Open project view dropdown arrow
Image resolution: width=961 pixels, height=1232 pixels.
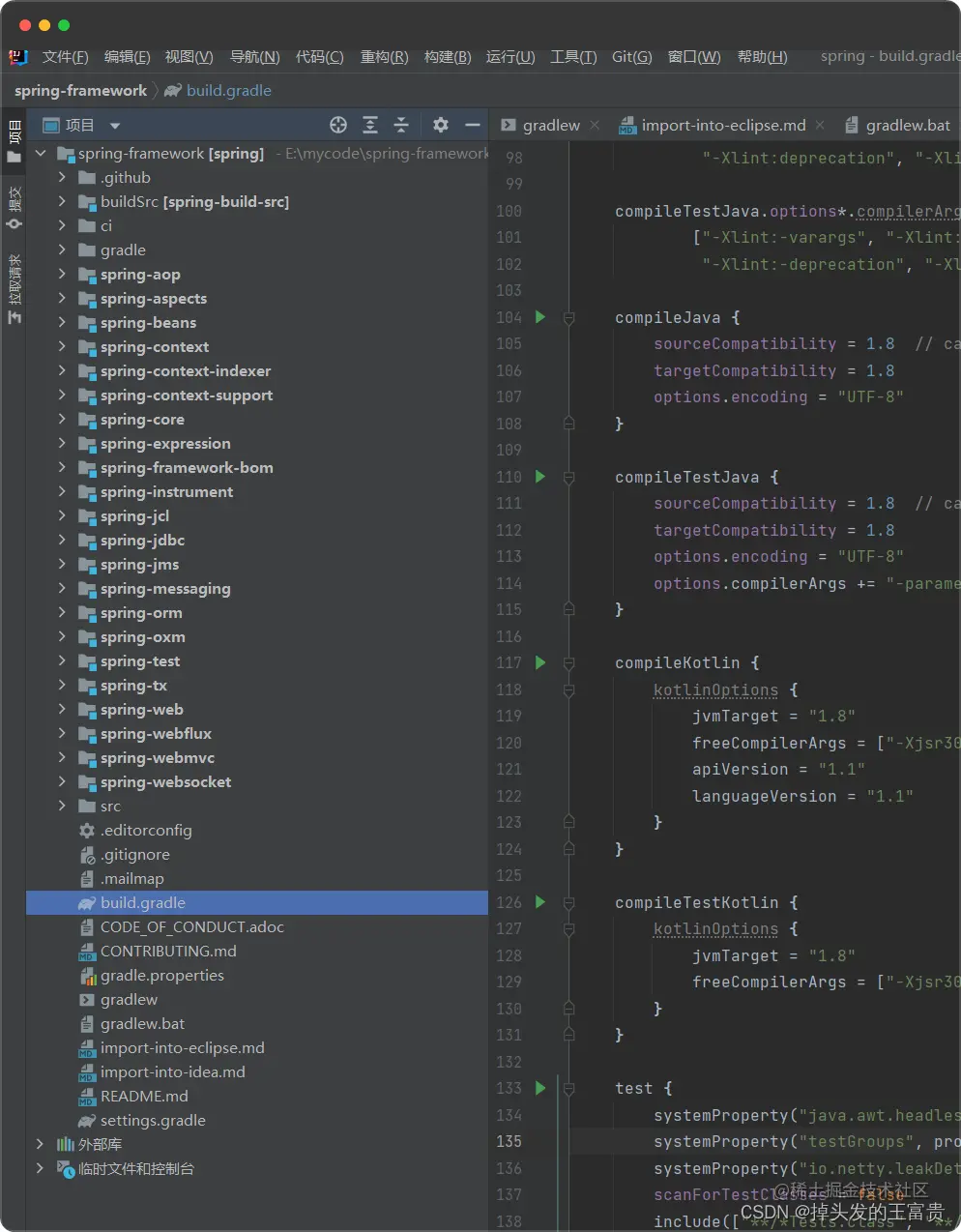click(115, 126)
